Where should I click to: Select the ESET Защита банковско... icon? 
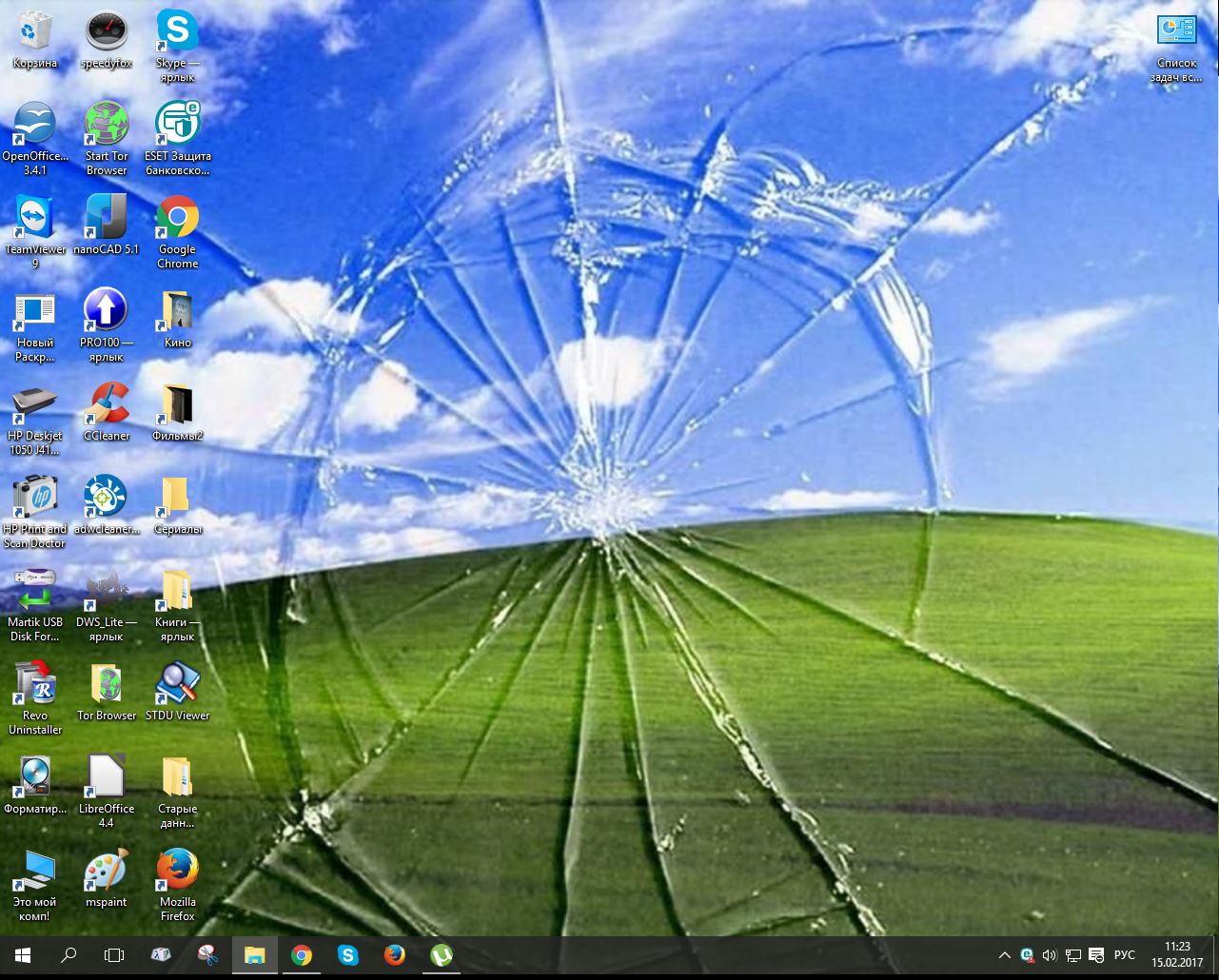(x=178, y=139)
